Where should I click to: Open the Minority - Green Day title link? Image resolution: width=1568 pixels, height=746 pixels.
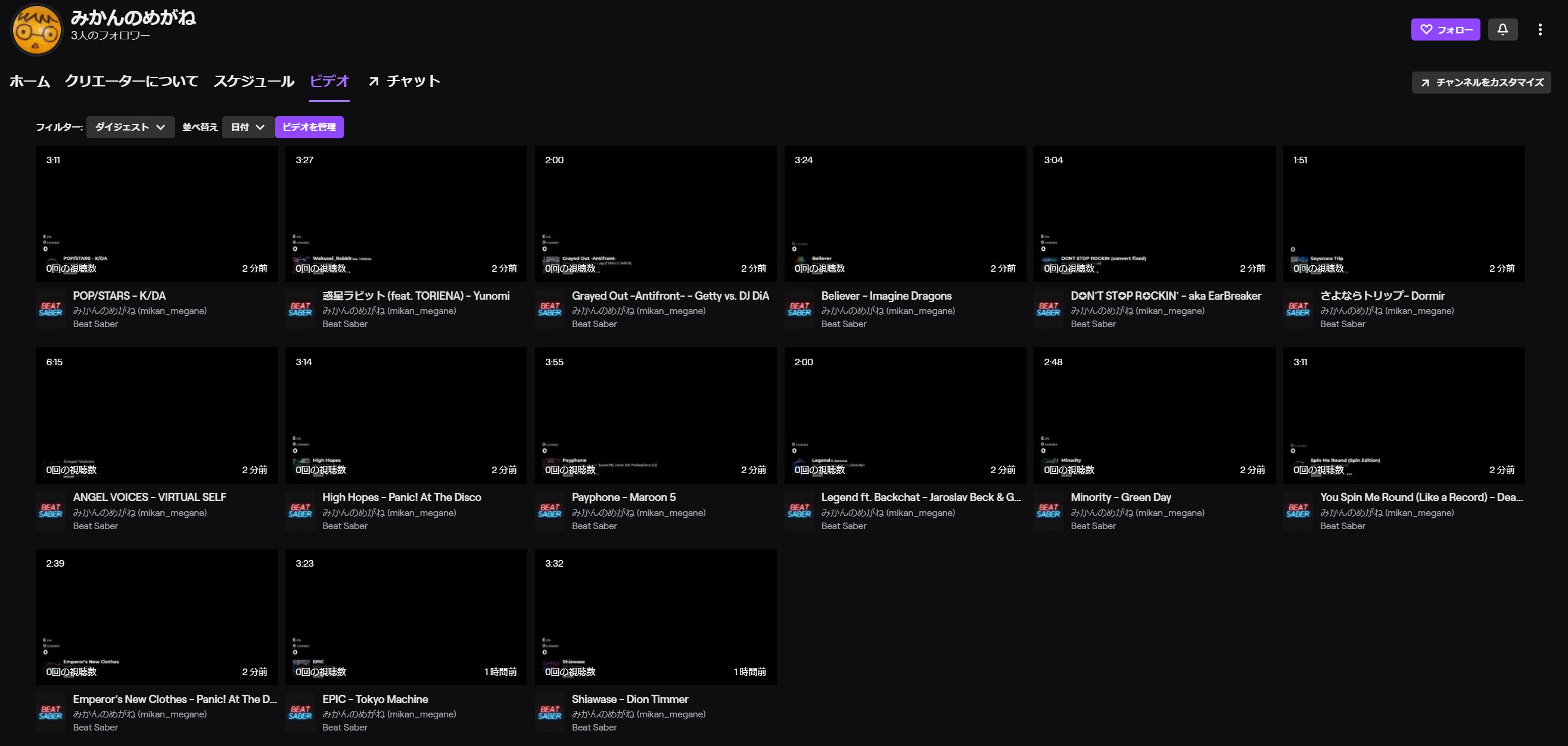coord(1121,498)
